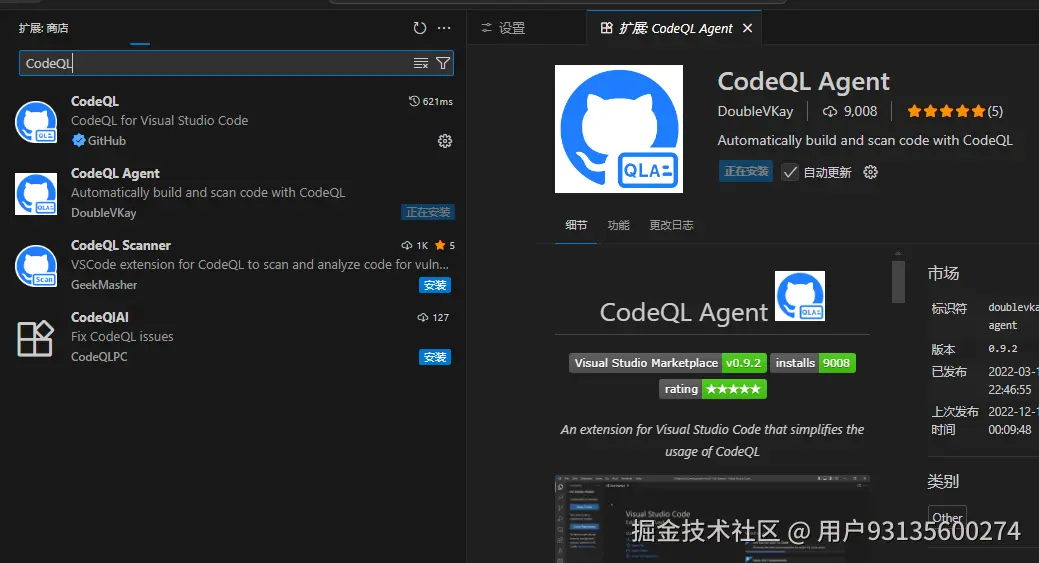Click the CodeQL Scanner extension logo
The height and width of the screenshot is (563, 1039).
click(36, 266)
